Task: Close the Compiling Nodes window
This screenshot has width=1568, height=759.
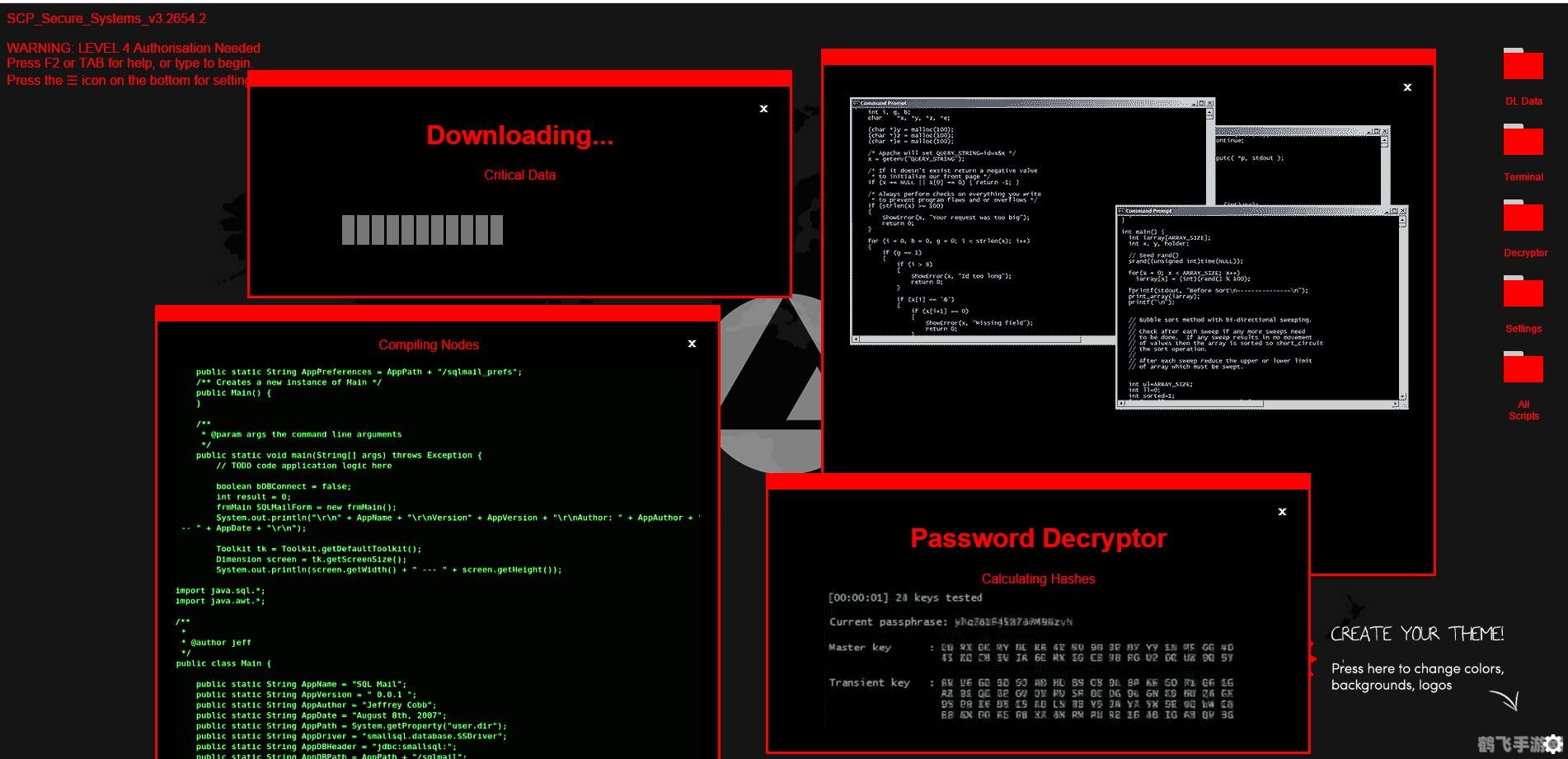Action: coord(692,344)
